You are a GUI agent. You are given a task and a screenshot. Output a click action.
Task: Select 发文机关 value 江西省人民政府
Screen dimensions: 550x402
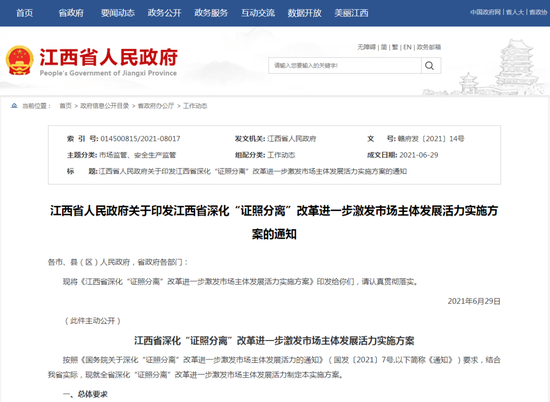(291, 139)
